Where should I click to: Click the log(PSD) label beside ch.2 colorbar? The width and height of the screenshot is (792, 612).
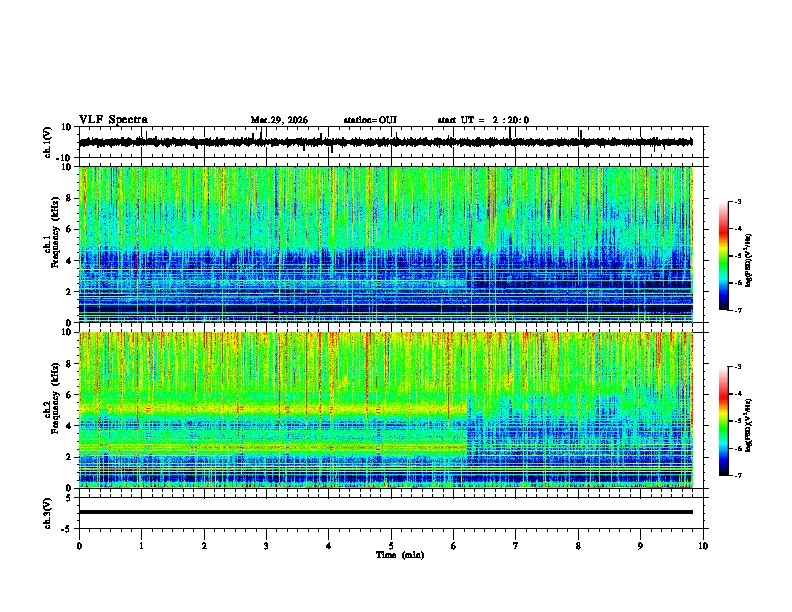click(748, 426)
